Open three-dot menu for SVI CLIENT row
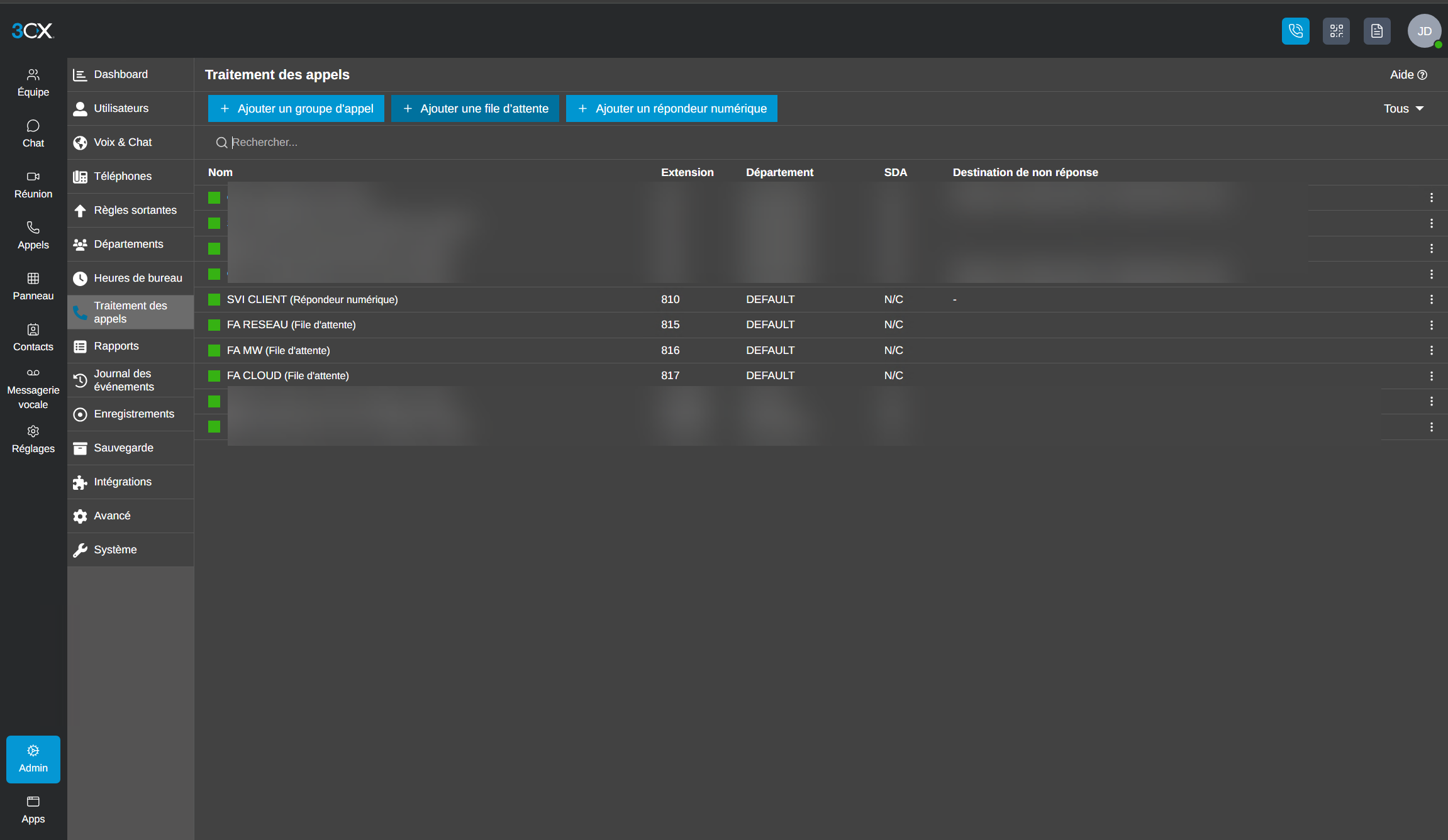 coord(1432,299)
